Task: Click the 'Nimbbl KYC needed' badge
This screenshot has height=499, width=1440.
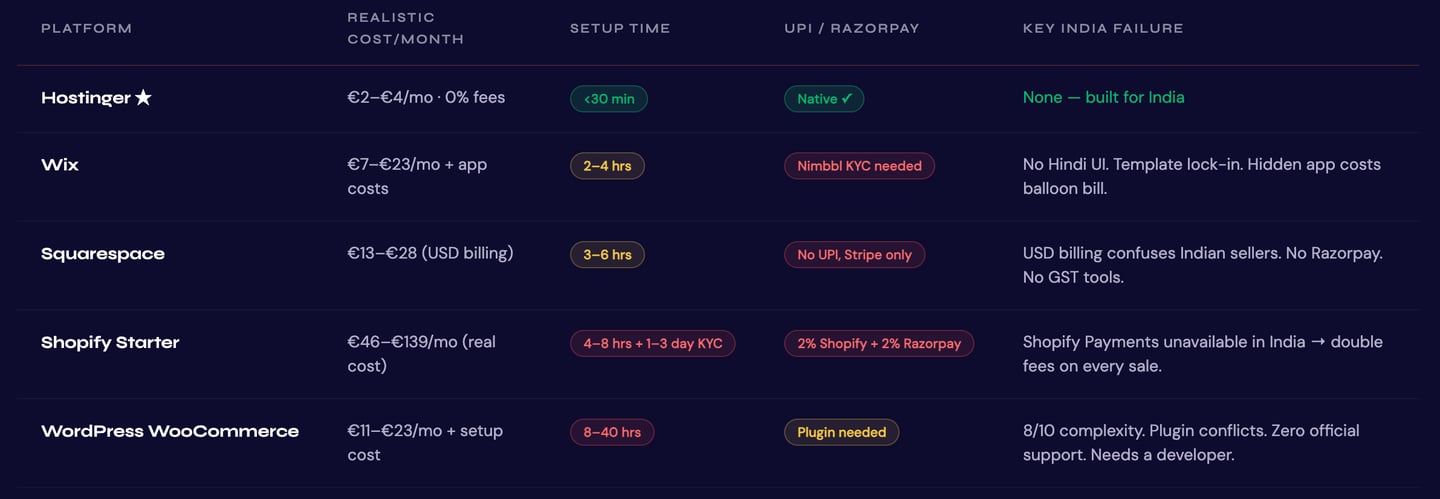Action: tap(859, 166)
